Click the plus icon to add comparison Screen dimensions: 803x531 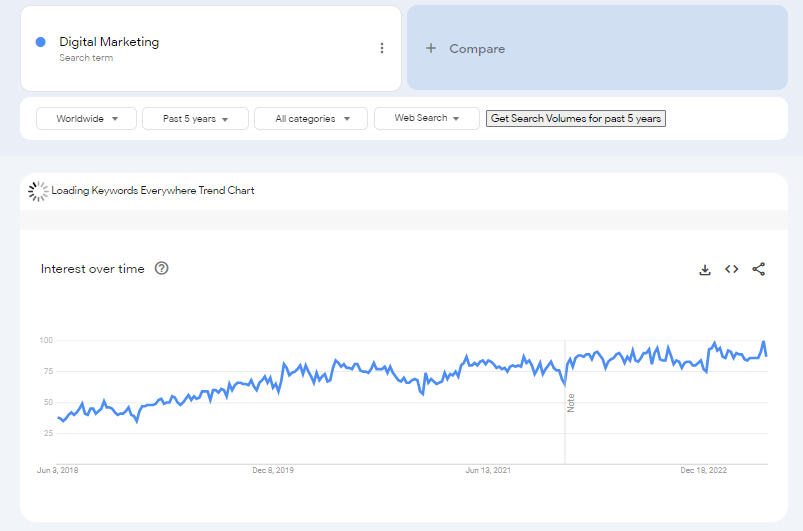point(431,48)
